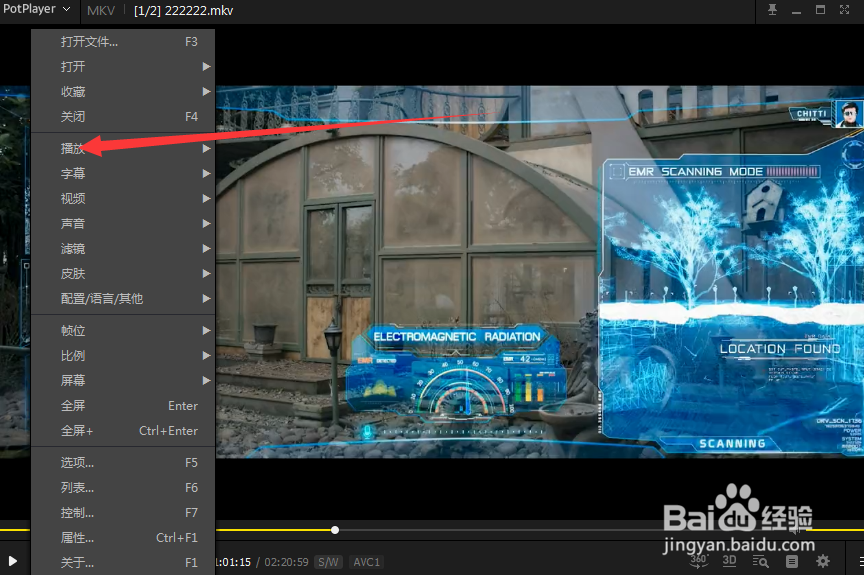This screenshot has width=864, height=575.
Task: Expand the 播放 submenu
Action: (x=123, y=149)
